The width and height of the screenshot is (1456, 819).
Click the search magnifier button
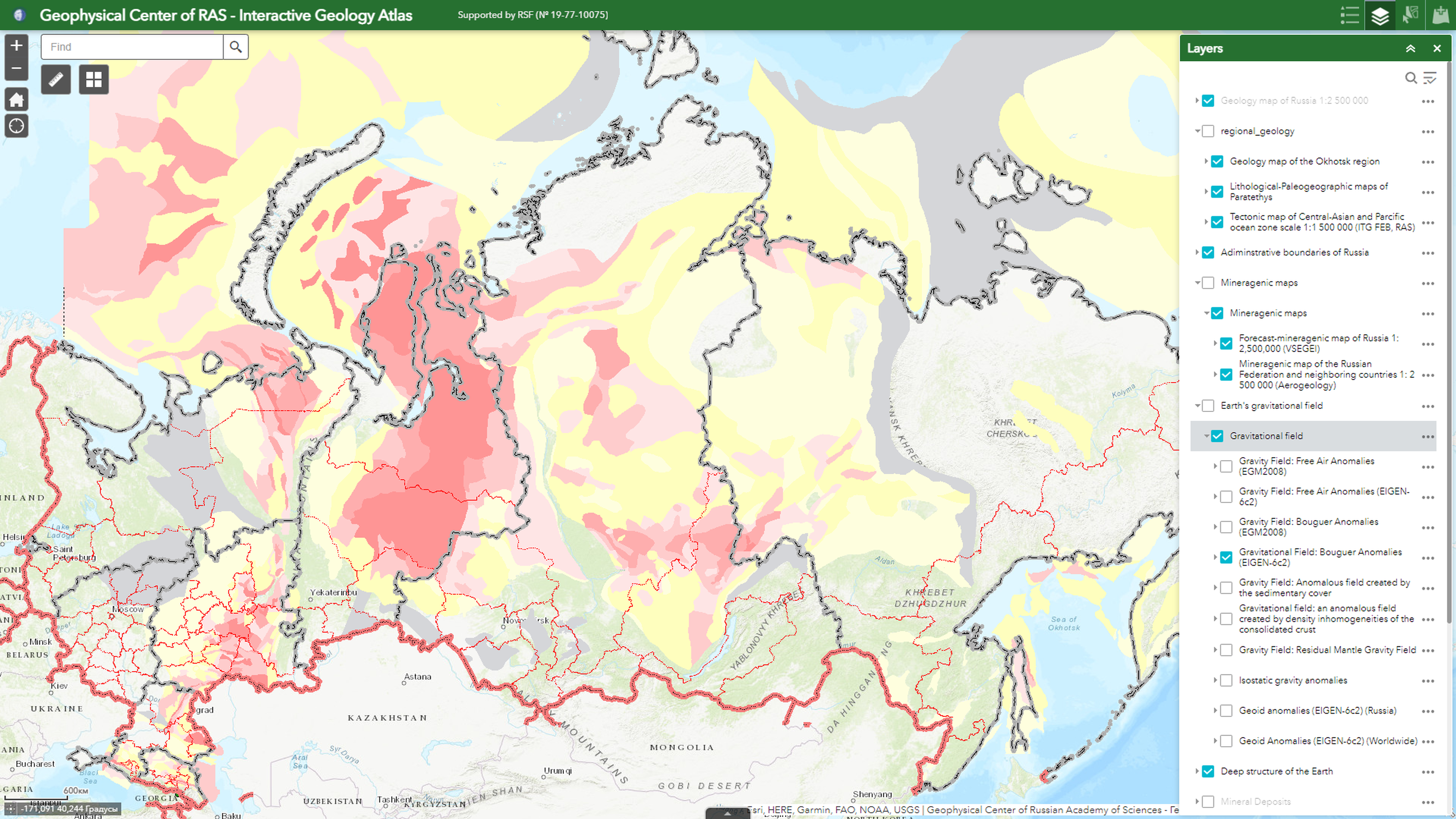236,47
